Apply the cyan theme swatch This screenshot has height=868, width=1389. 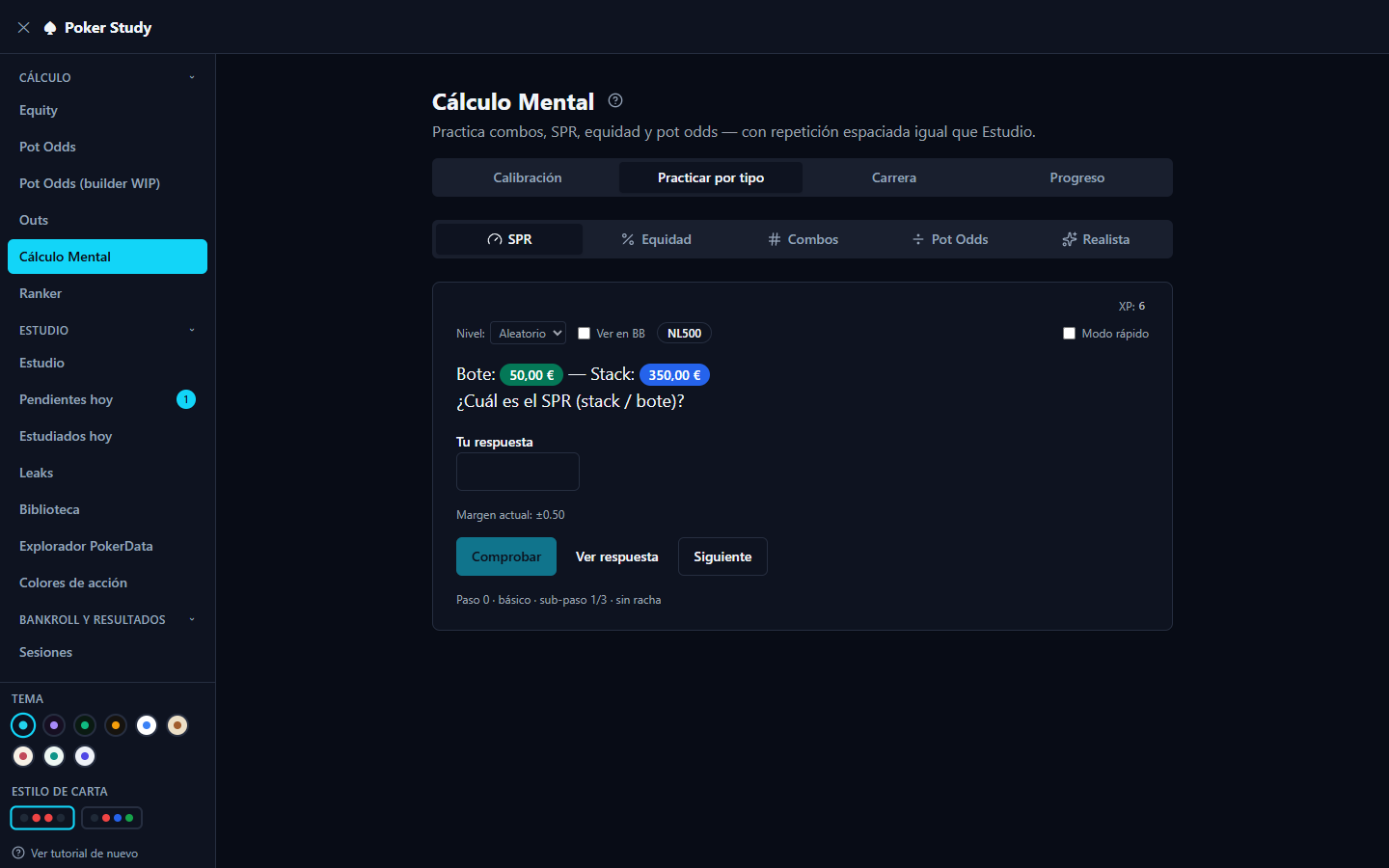click(23, 725)
